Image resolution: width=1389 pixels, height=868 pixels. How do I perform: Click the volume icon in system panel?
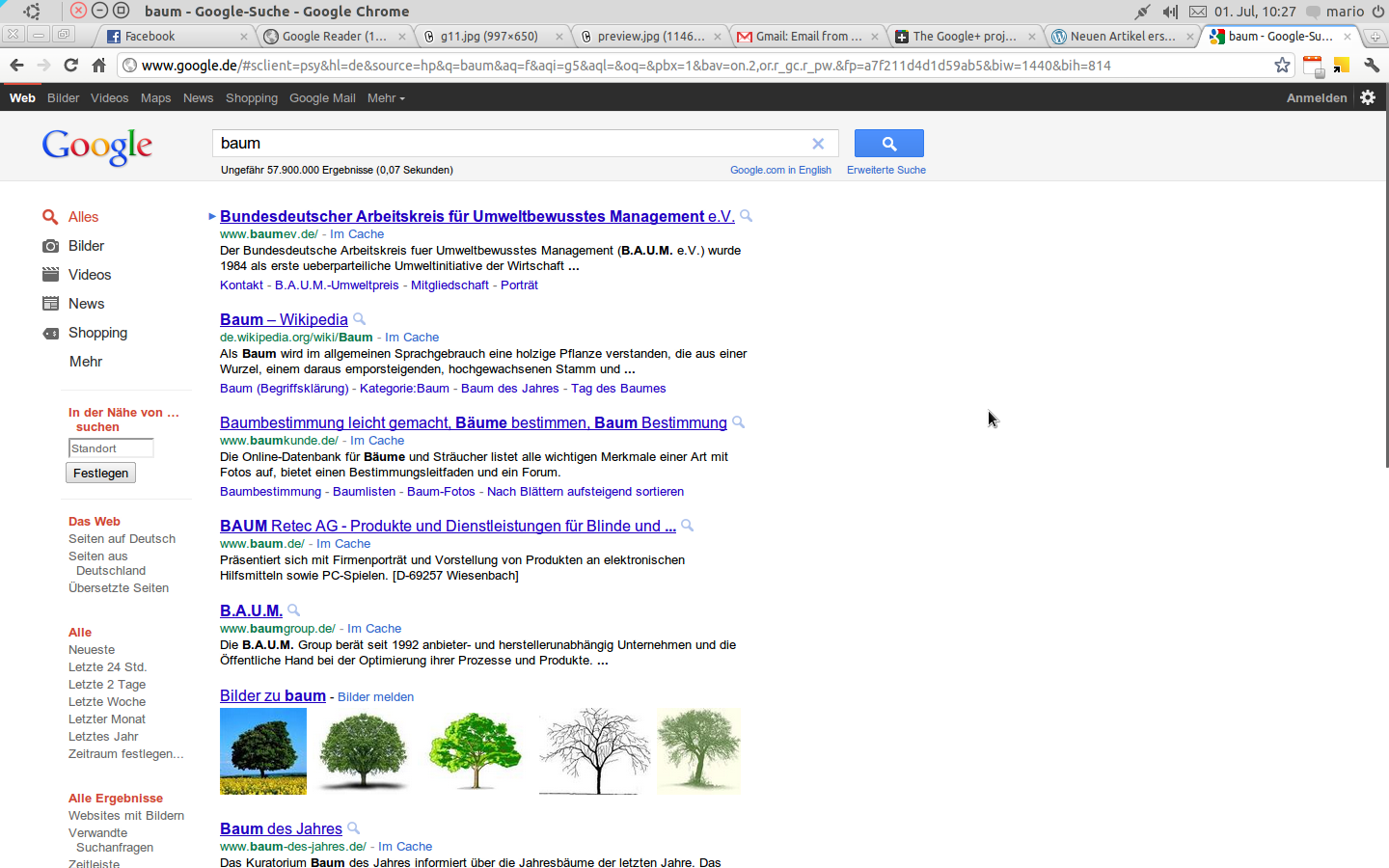click(x=1169, y=12)
